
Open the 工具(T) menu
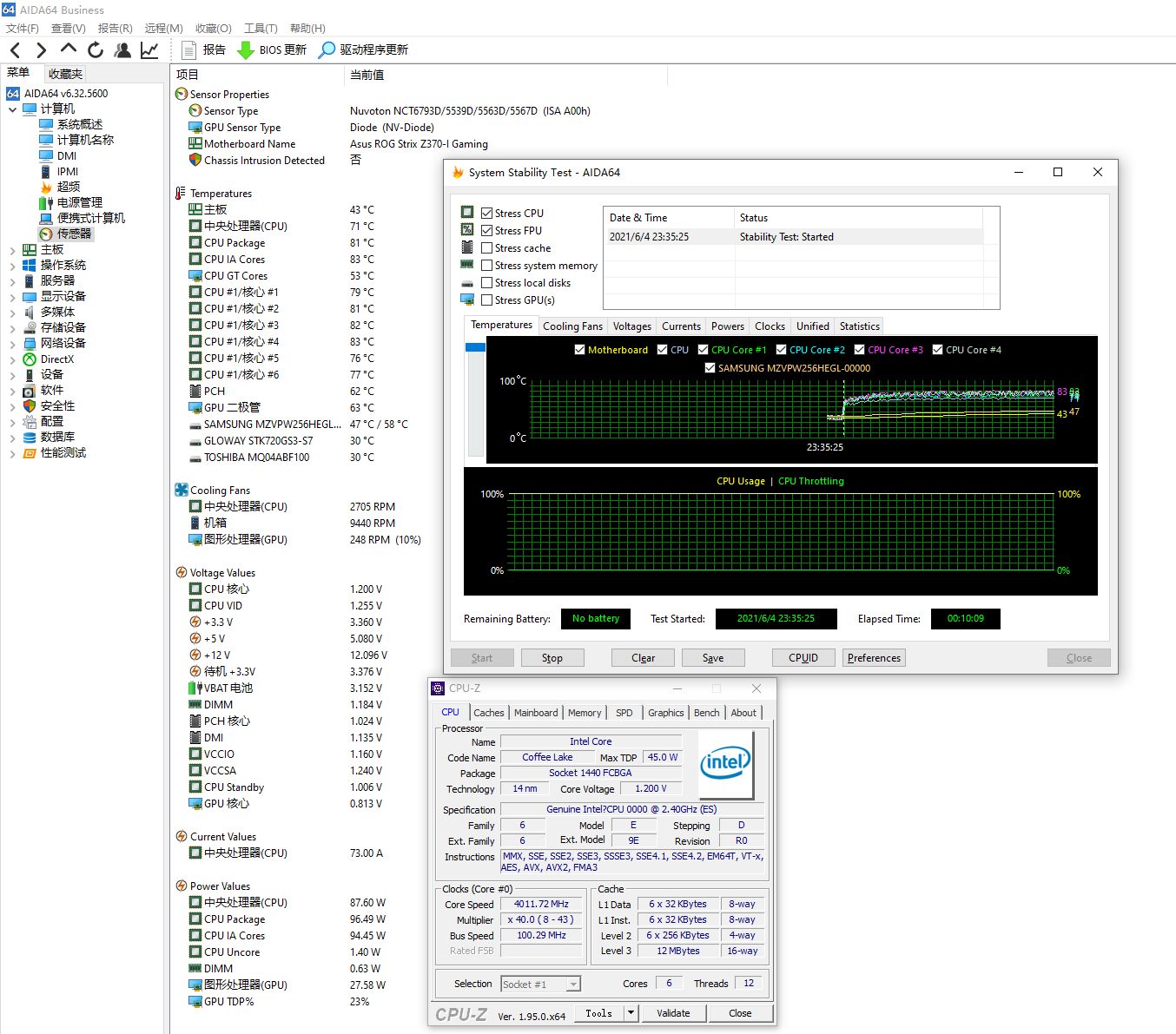261,29
